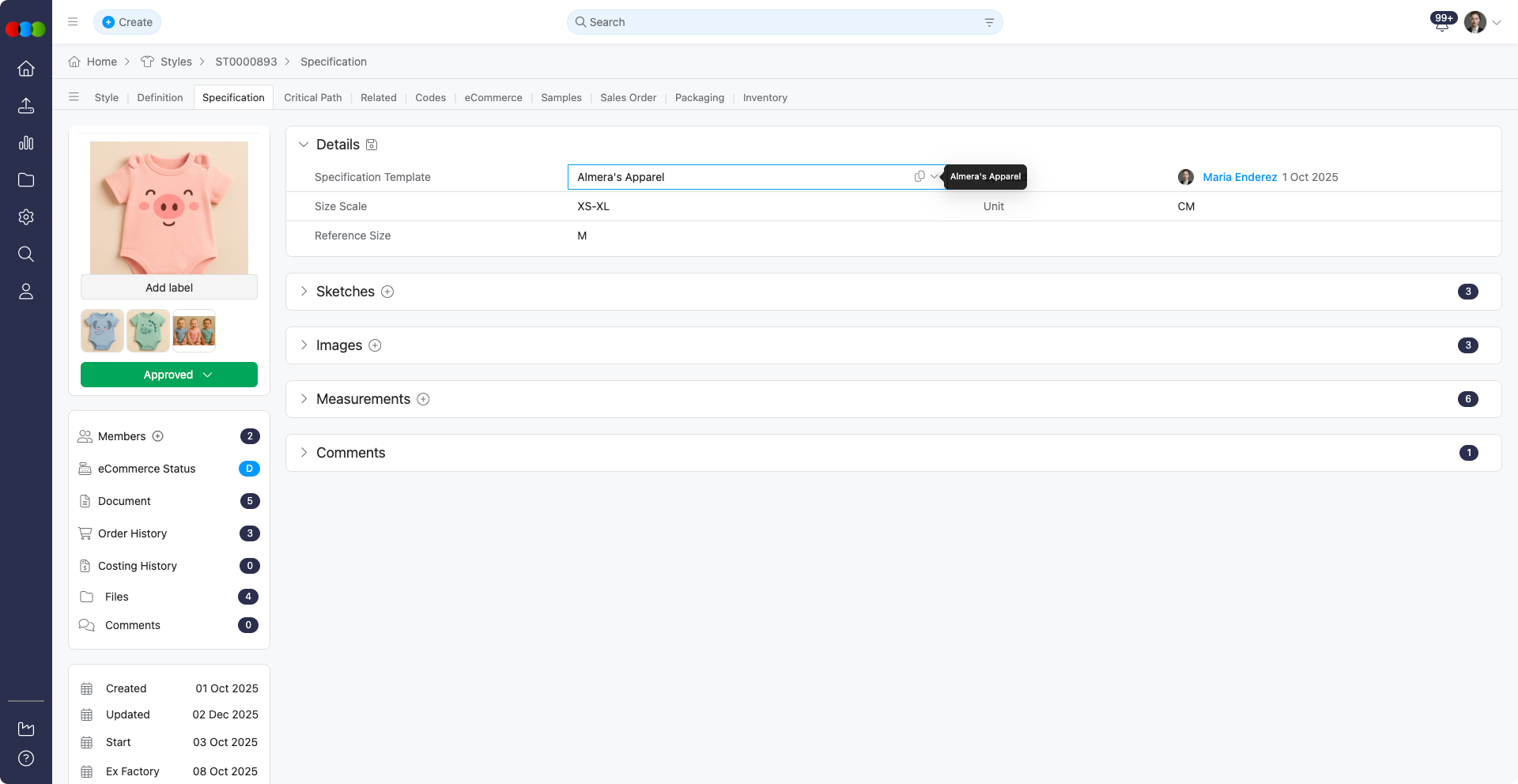Click copy icon in Specification Template field
This screenshot has width=1518, height=784.
pos(919,177)
